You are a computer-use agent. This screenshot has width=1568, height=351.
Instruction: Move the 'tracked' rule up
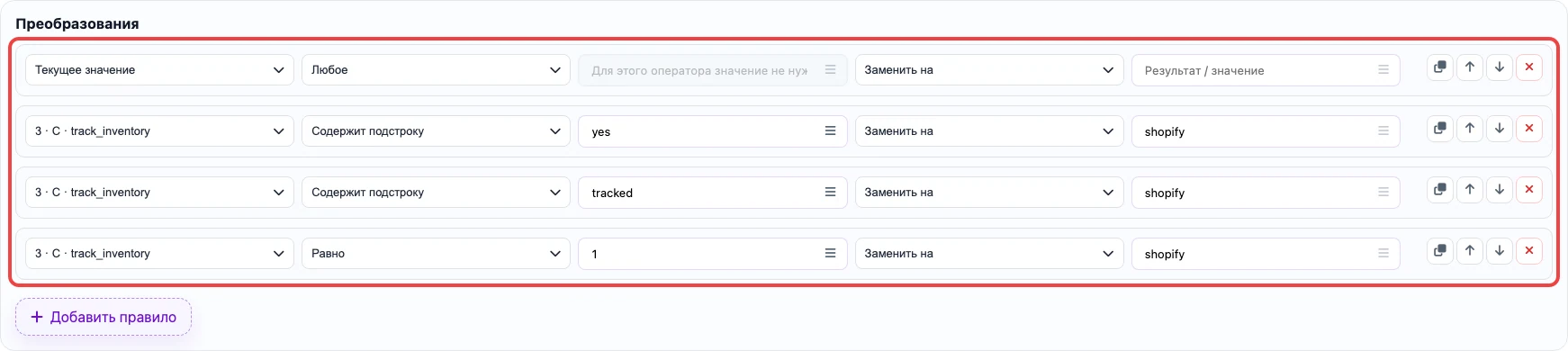click(1470, 190)
